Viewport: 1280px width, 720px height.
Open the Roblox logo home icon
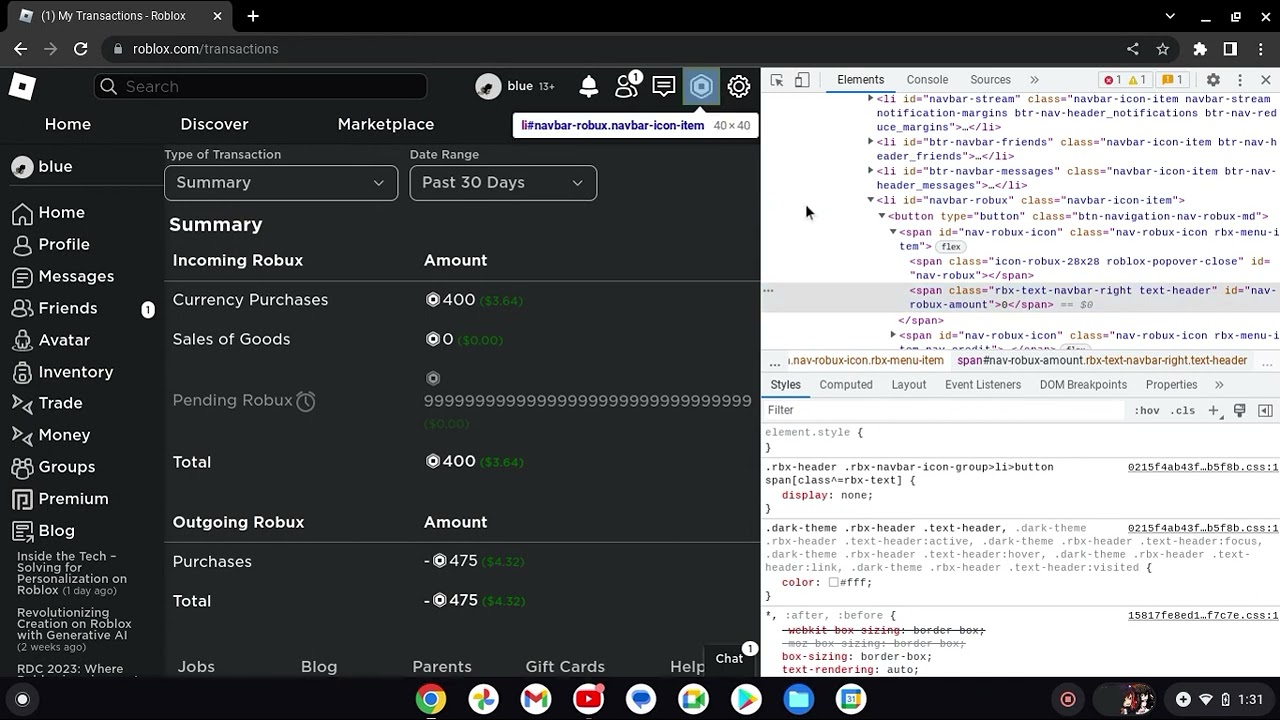click(x=22, y=87)
